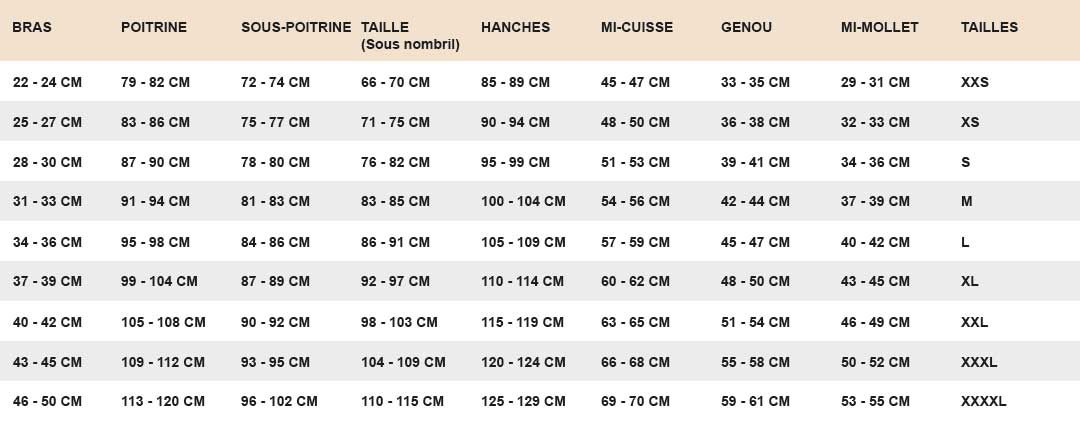
Task: Click the 53 - 55 CM mi-mollet cell
Action: 875,402
